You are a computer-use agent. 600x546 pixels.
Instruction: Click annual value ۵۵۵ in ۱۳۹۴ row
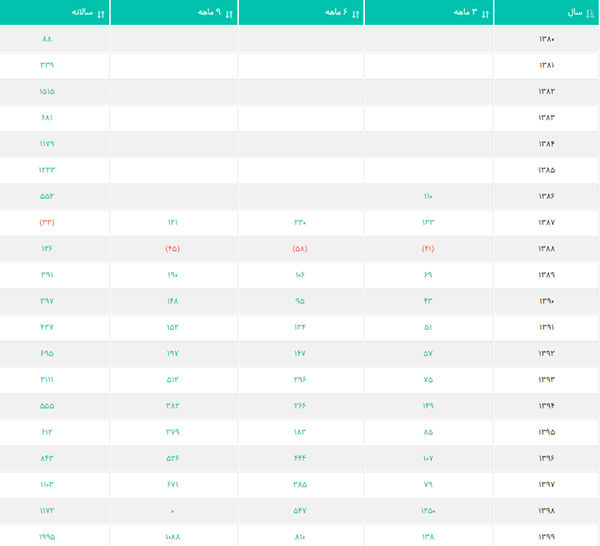47,406
